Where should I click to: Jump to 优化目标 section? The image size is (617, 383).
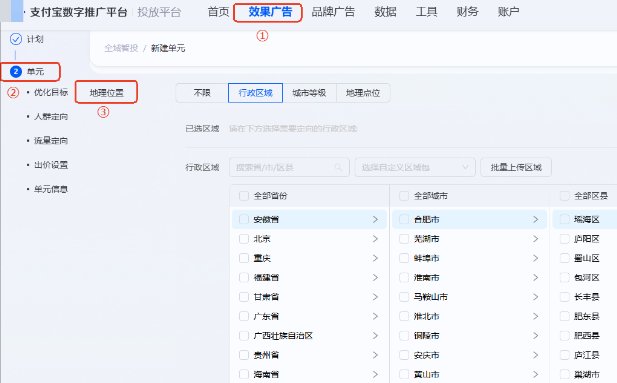[51, 93]
